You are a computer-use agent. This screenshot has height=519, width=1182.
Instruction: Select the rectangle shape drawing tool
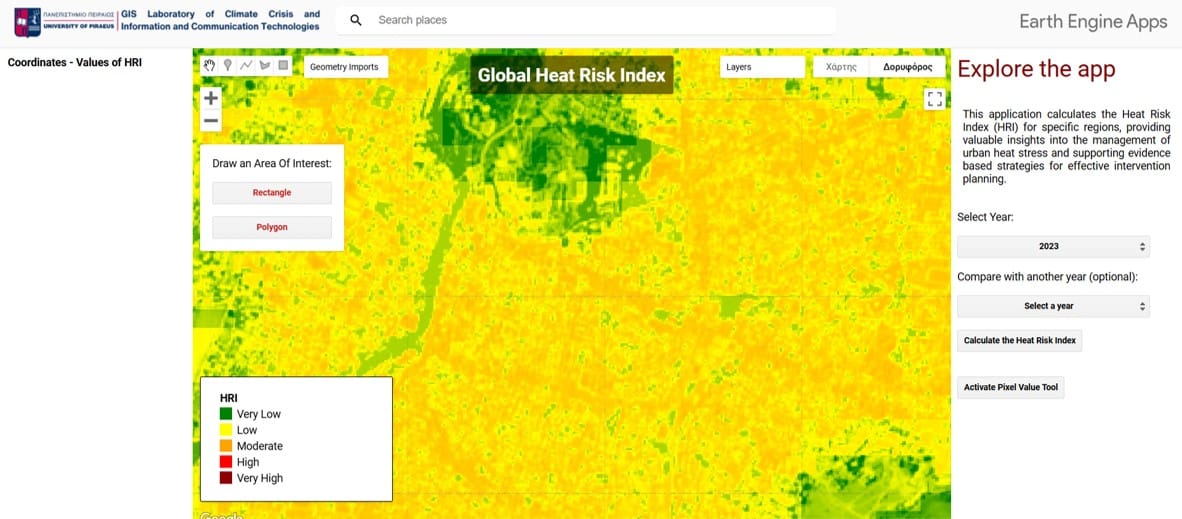[x=283, y=66]
